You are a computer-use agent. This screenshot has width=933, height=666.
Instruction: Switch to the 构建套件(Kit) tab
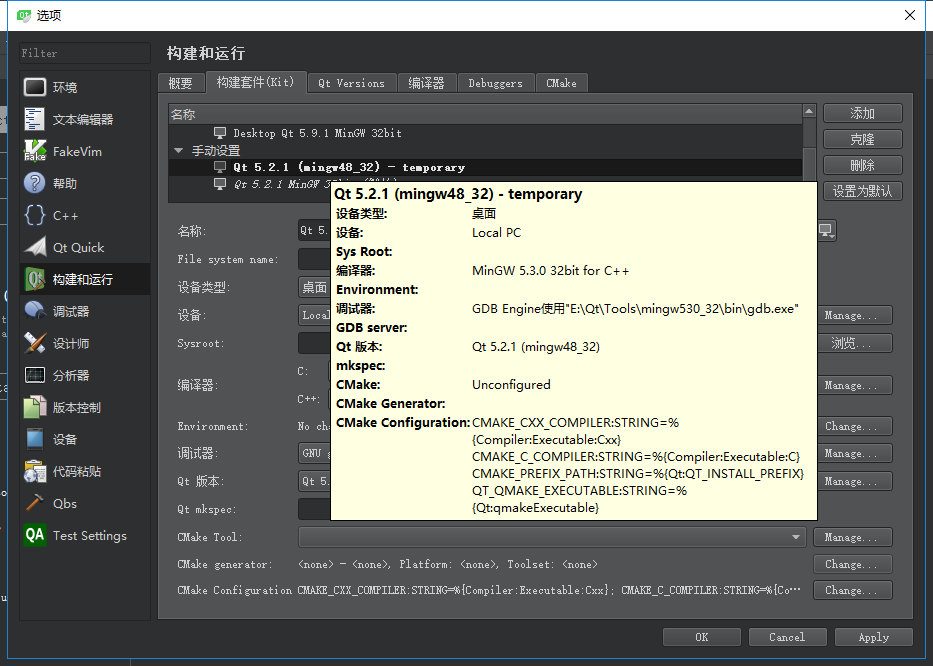(256, 82)
